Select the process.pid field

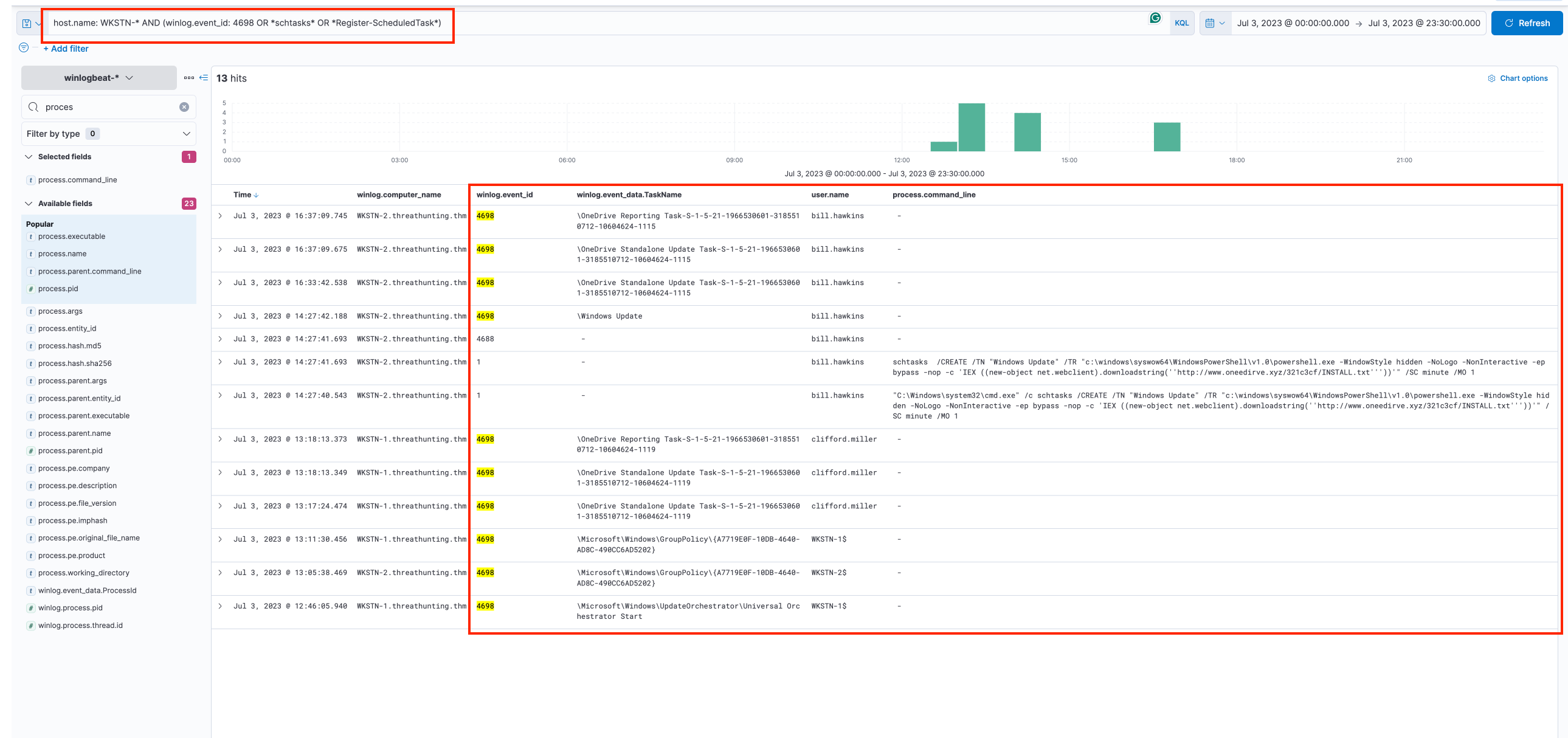(58, 289)
